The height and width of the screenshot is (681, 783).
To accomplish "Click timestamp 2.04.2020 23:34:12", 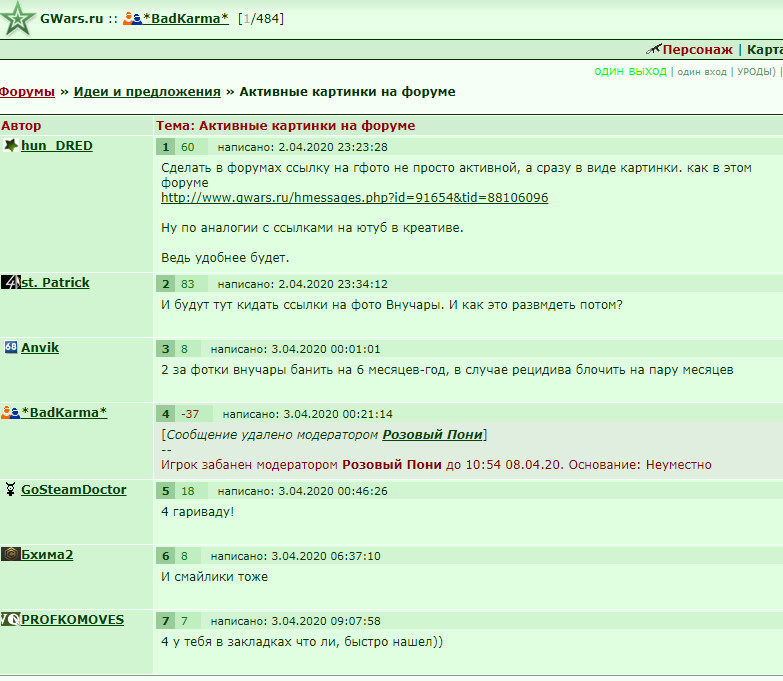I will coord(333,284).
